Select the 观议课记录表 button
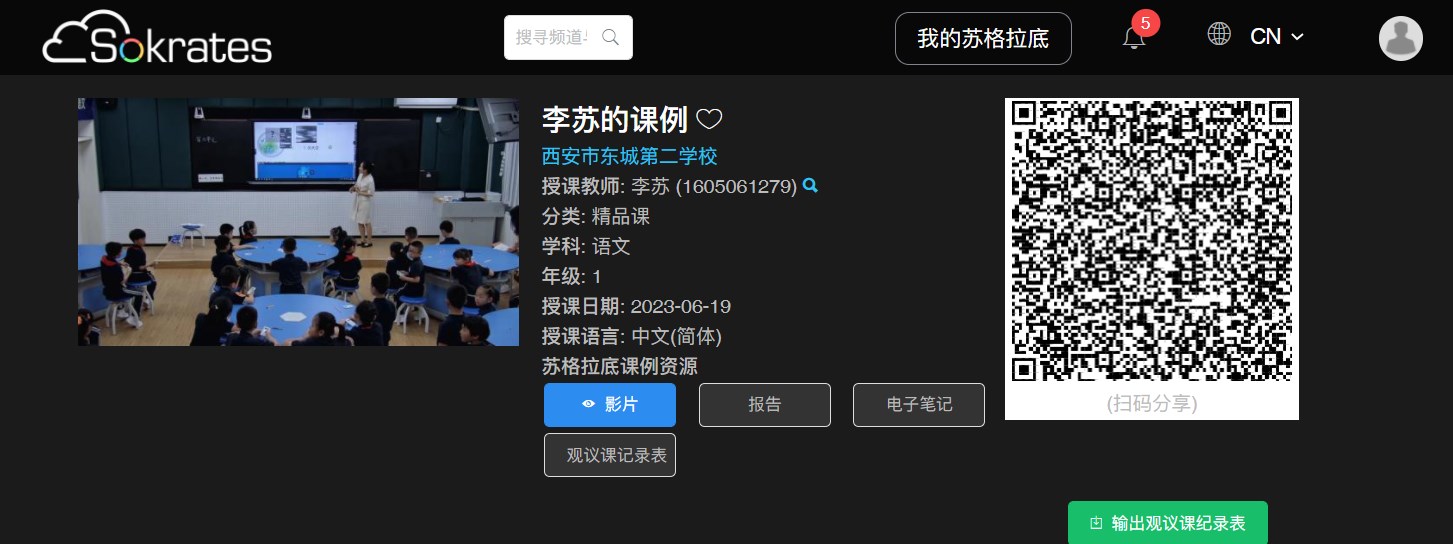This screenshot has height=544, width=1453. [610, 455]
